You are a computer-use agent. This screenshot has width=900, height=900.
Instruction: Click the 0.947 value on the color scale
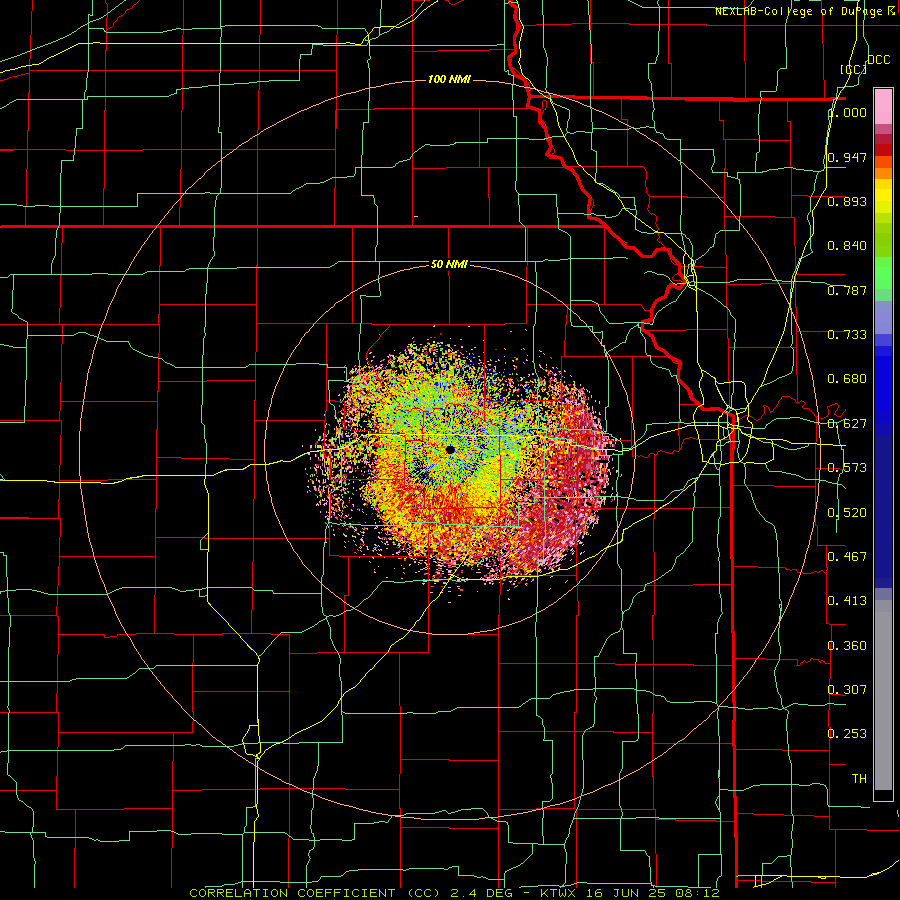coord(847,157)
